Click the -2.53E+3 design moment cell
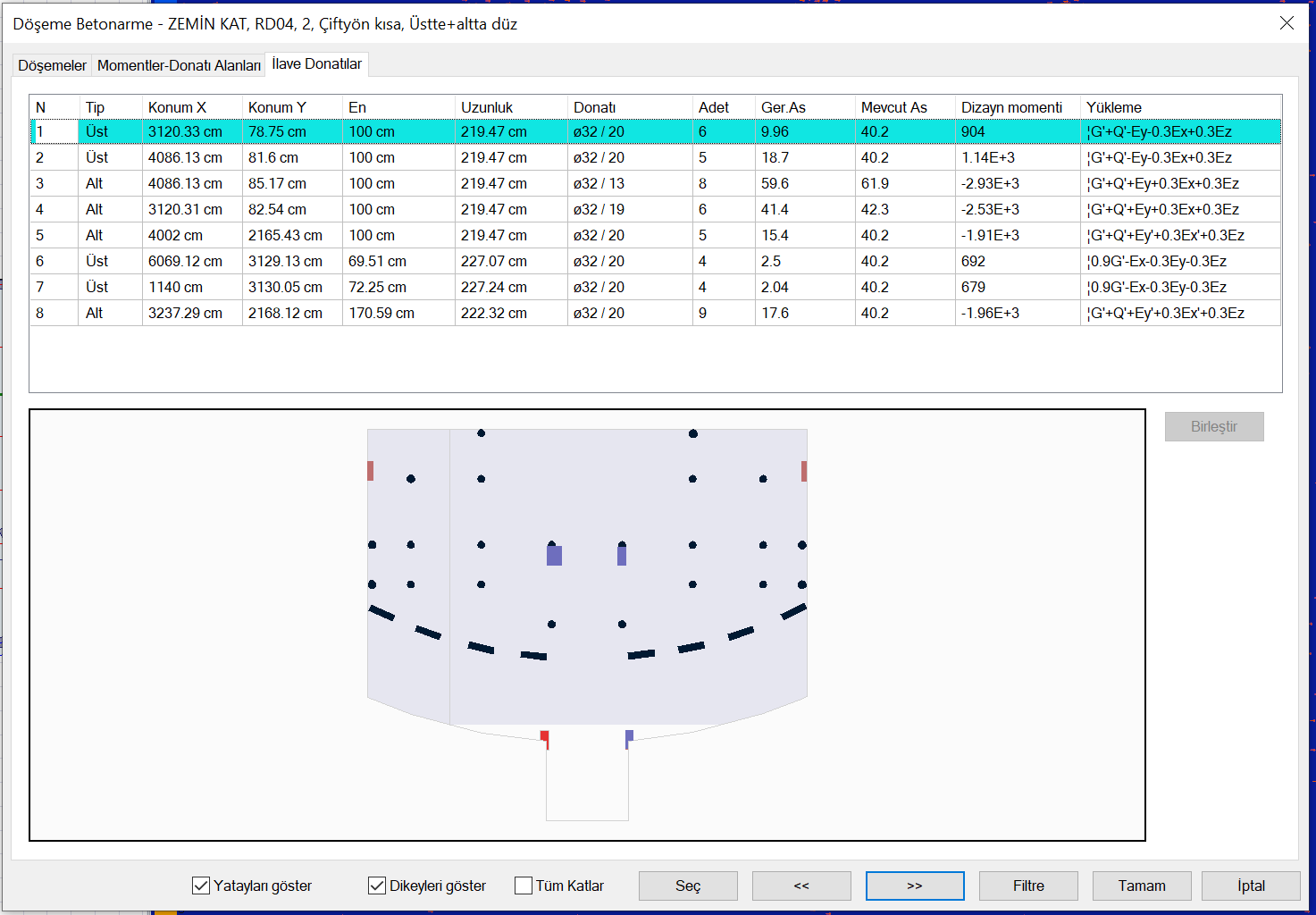The height and width of the screenshot is (915, 1316). point(1018,209)
